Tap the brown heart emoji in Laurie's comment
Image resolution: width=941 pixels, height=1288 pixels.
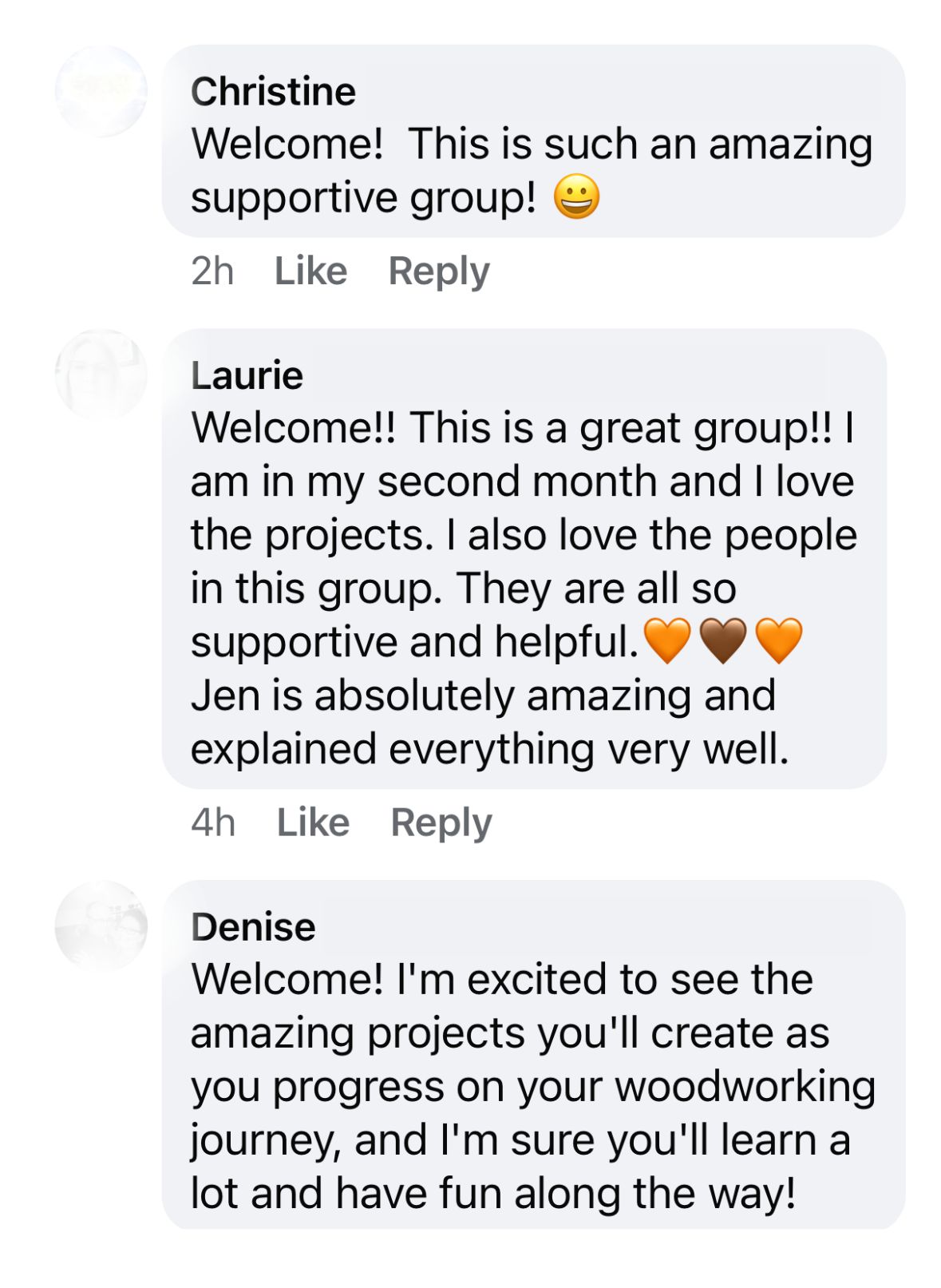click(x=722, y=641)
